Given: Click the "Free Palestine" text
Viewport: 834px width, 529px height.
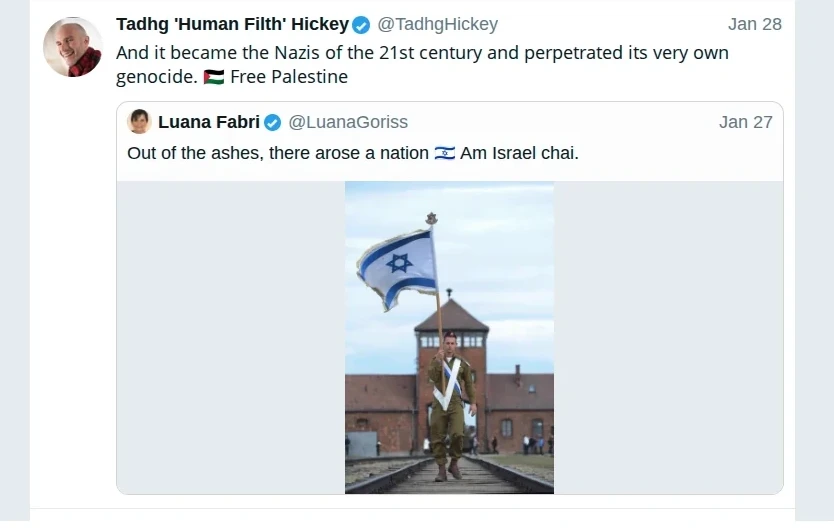Looking at the screenshot, I should tap(289, 77).
